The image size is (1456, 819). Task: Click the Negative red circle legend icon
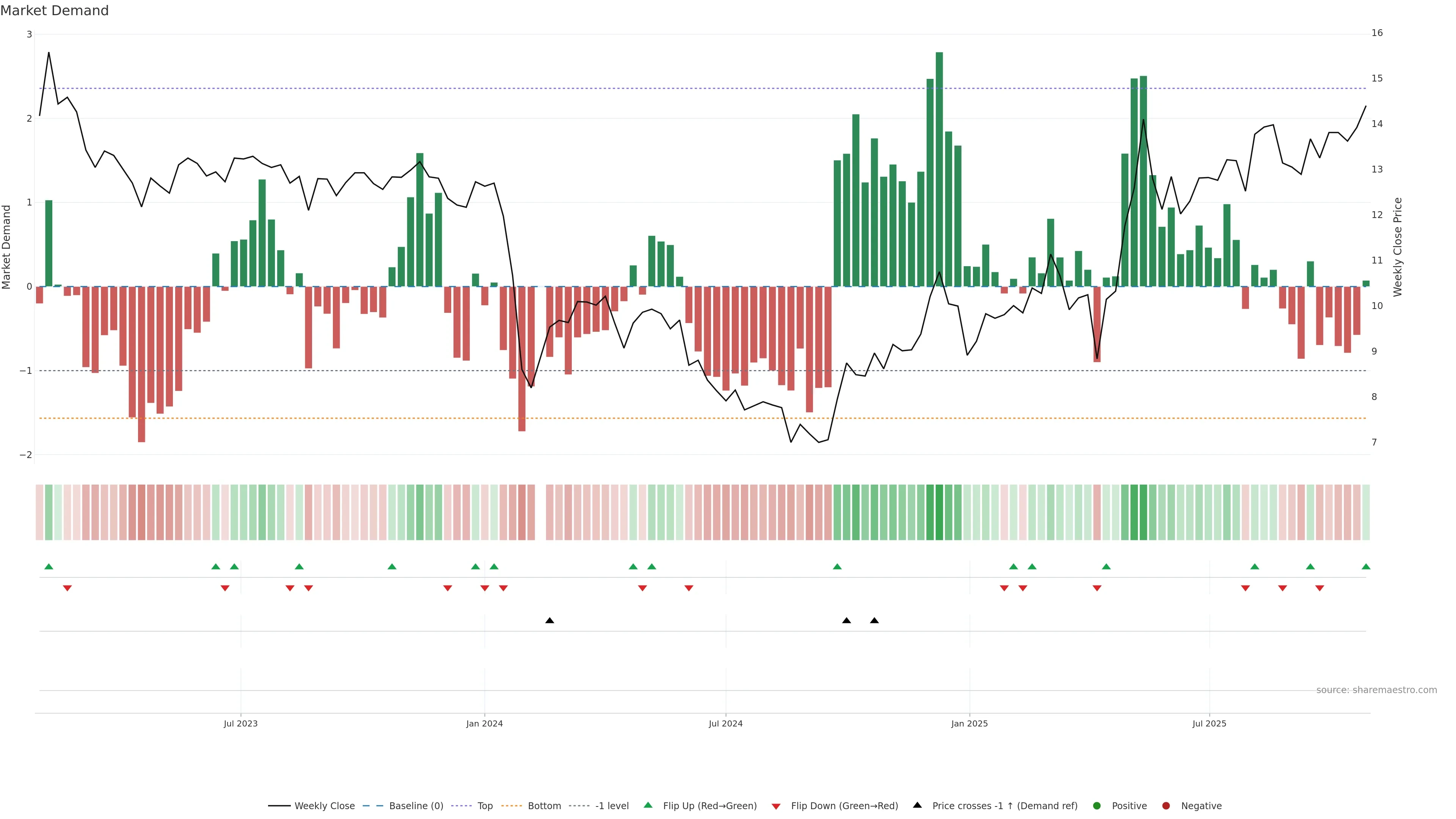(1166, 806)
